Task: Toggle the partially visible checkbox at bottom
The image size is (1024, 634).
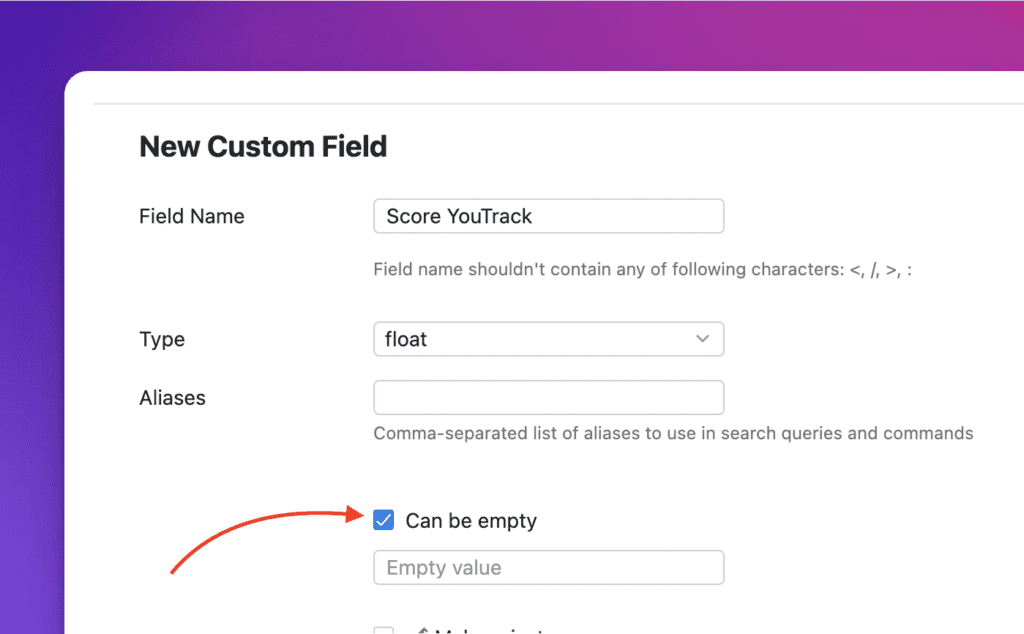Action: (383, 631)
